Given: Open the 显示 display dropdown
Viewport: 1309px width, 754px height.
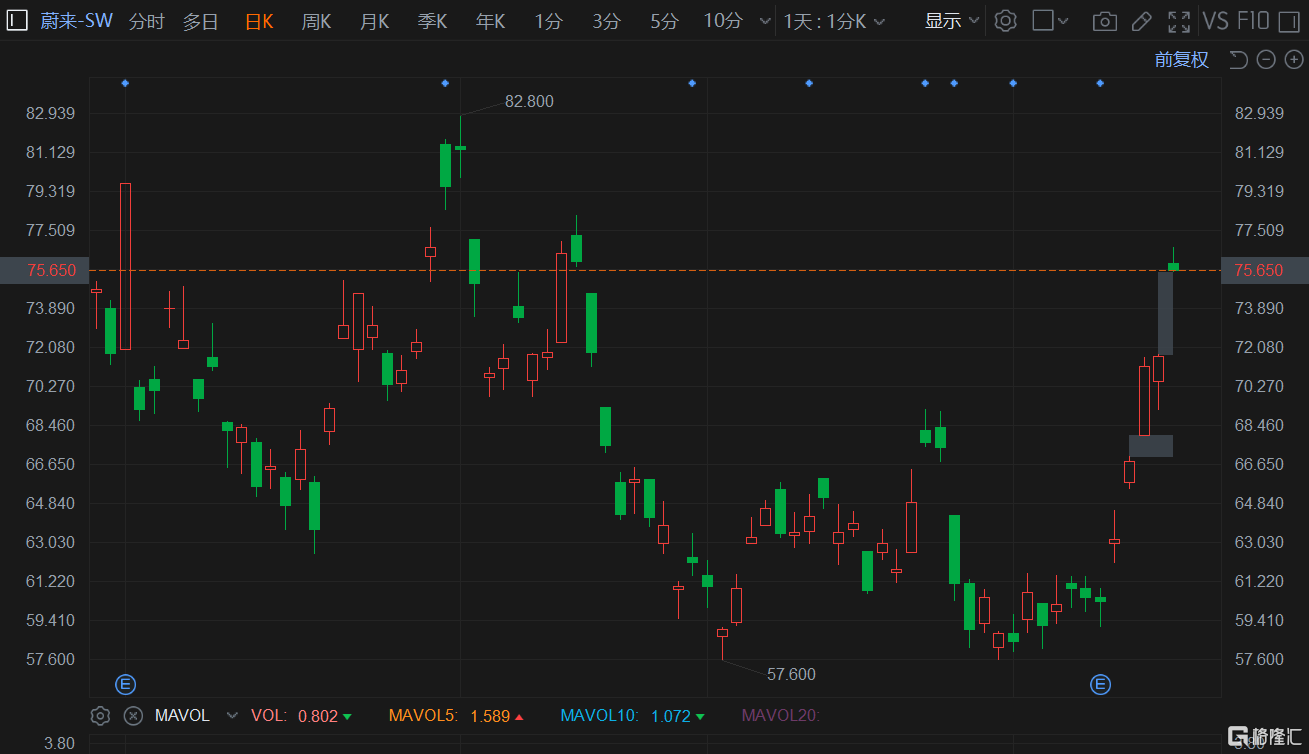Looking at the screenshot, I should point(952,21).
